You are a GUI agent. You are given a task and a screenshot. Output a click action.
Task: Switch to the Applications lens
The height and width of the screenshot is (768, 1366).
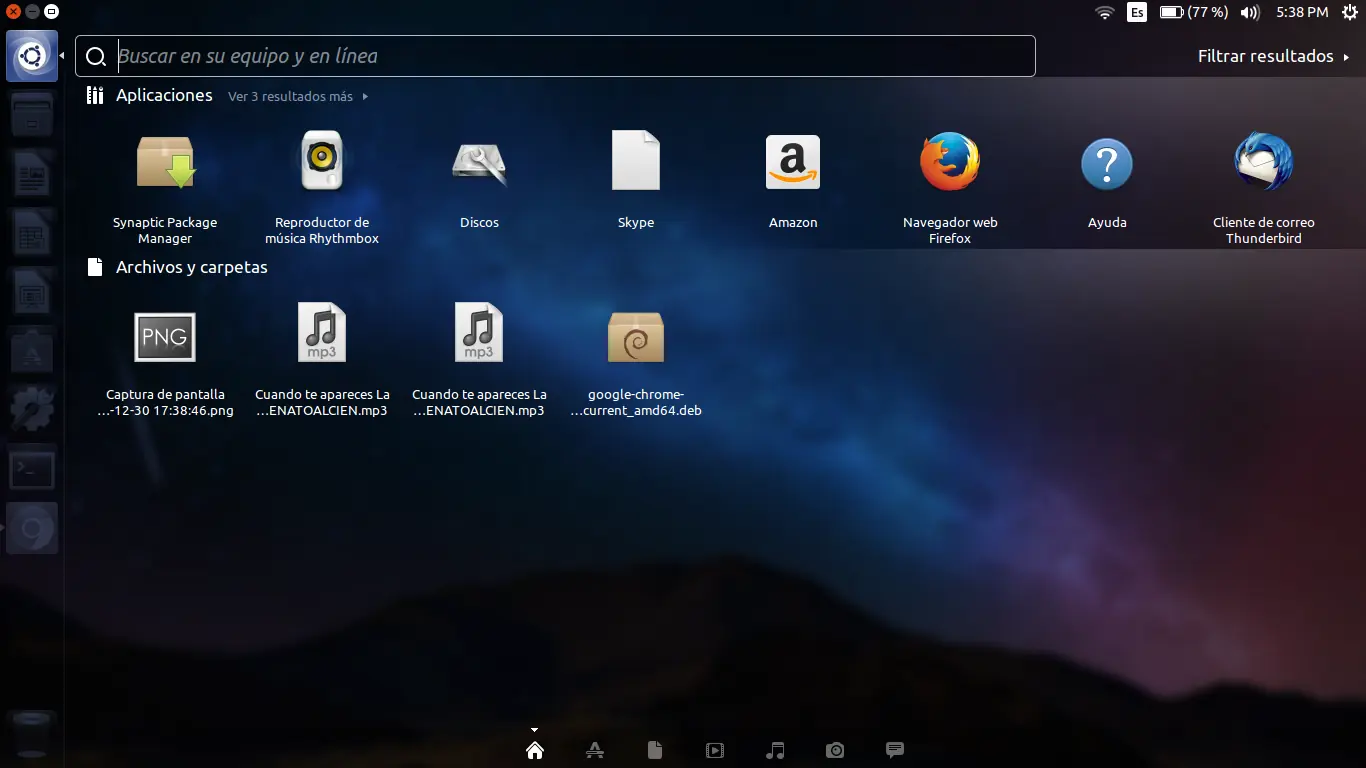595,749
